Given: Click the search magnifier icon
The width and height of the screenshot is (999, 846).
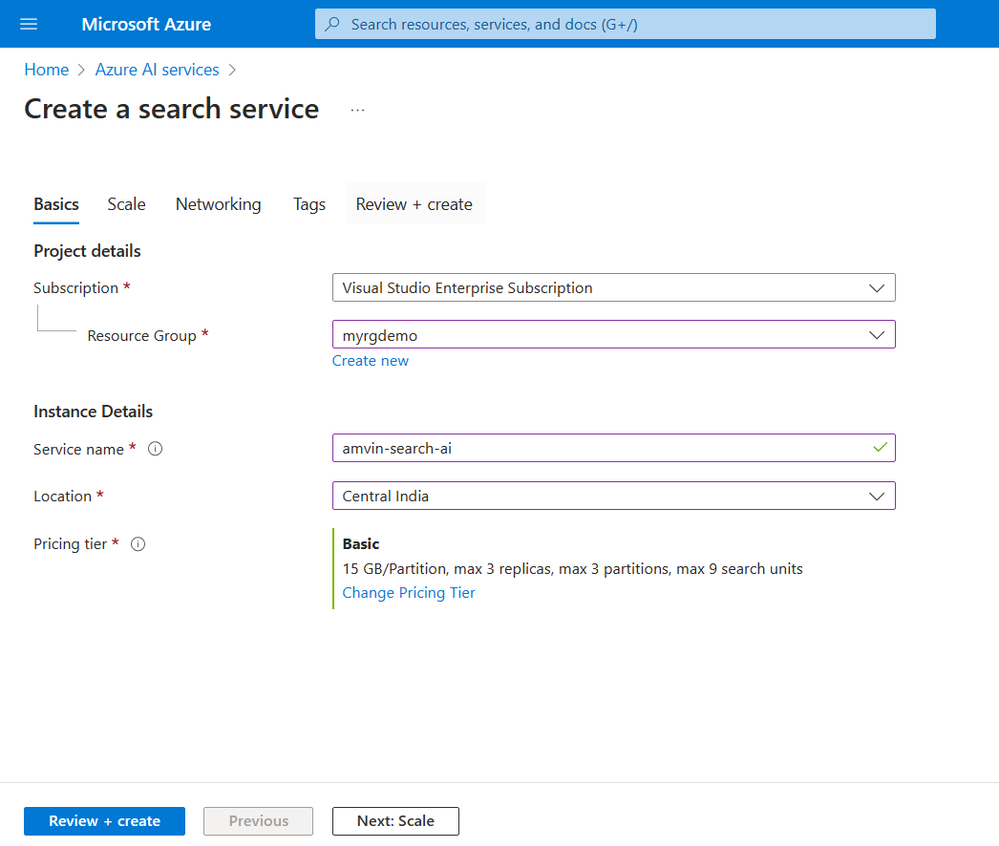Looking at the screenshot, I should 332,24.
